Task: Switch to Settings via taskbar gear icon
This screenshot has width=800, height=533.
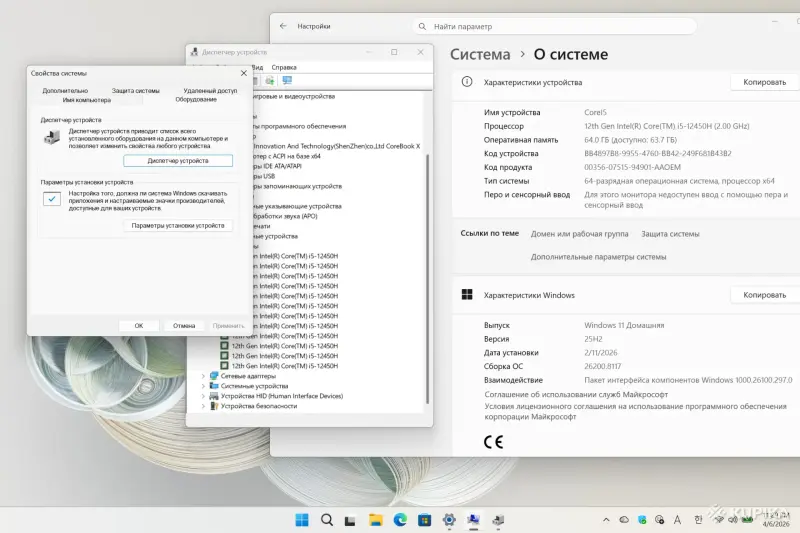Action: click(449, 520)
